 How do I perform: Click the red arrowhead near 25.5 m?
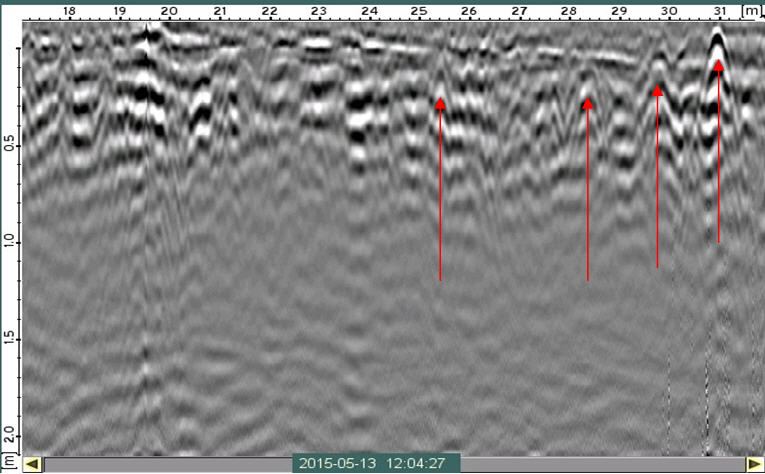[x=440, y=103]
